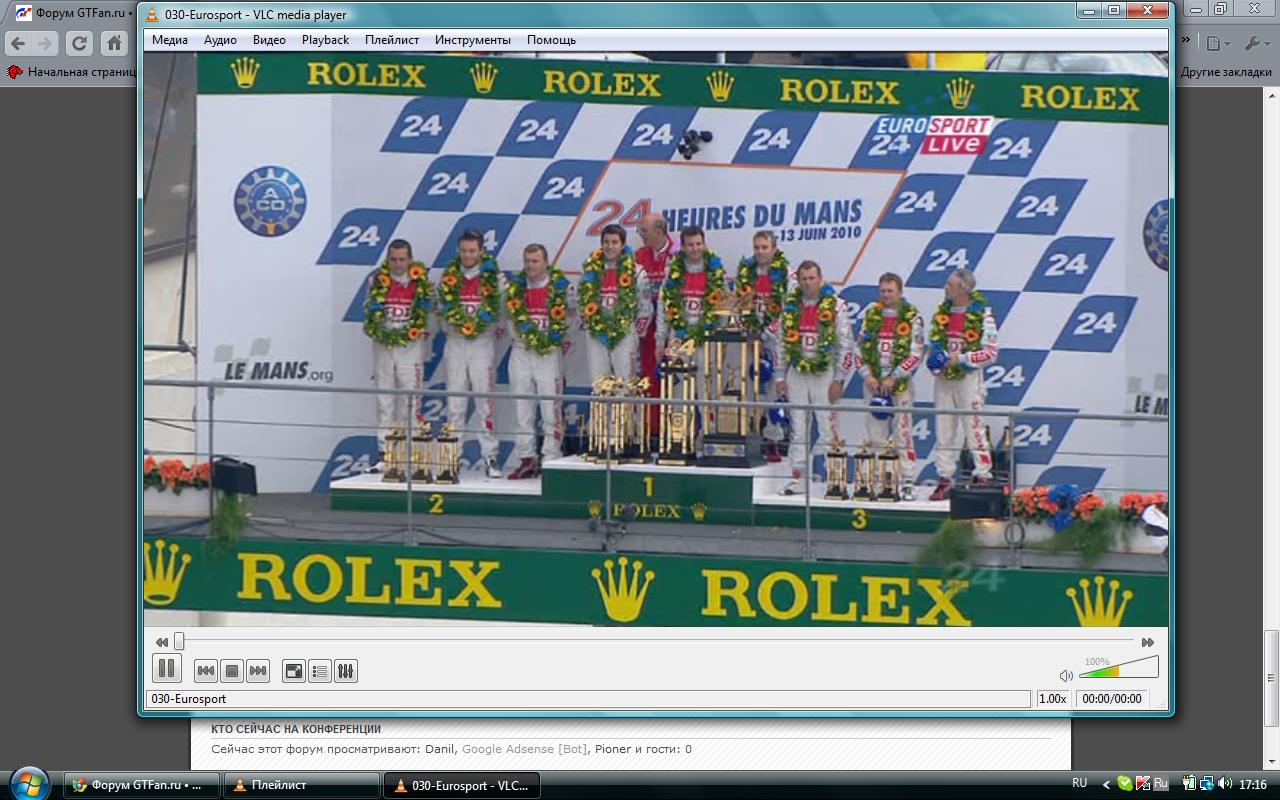Open the Playback menu
The image size is (1280, 800).
325,40
